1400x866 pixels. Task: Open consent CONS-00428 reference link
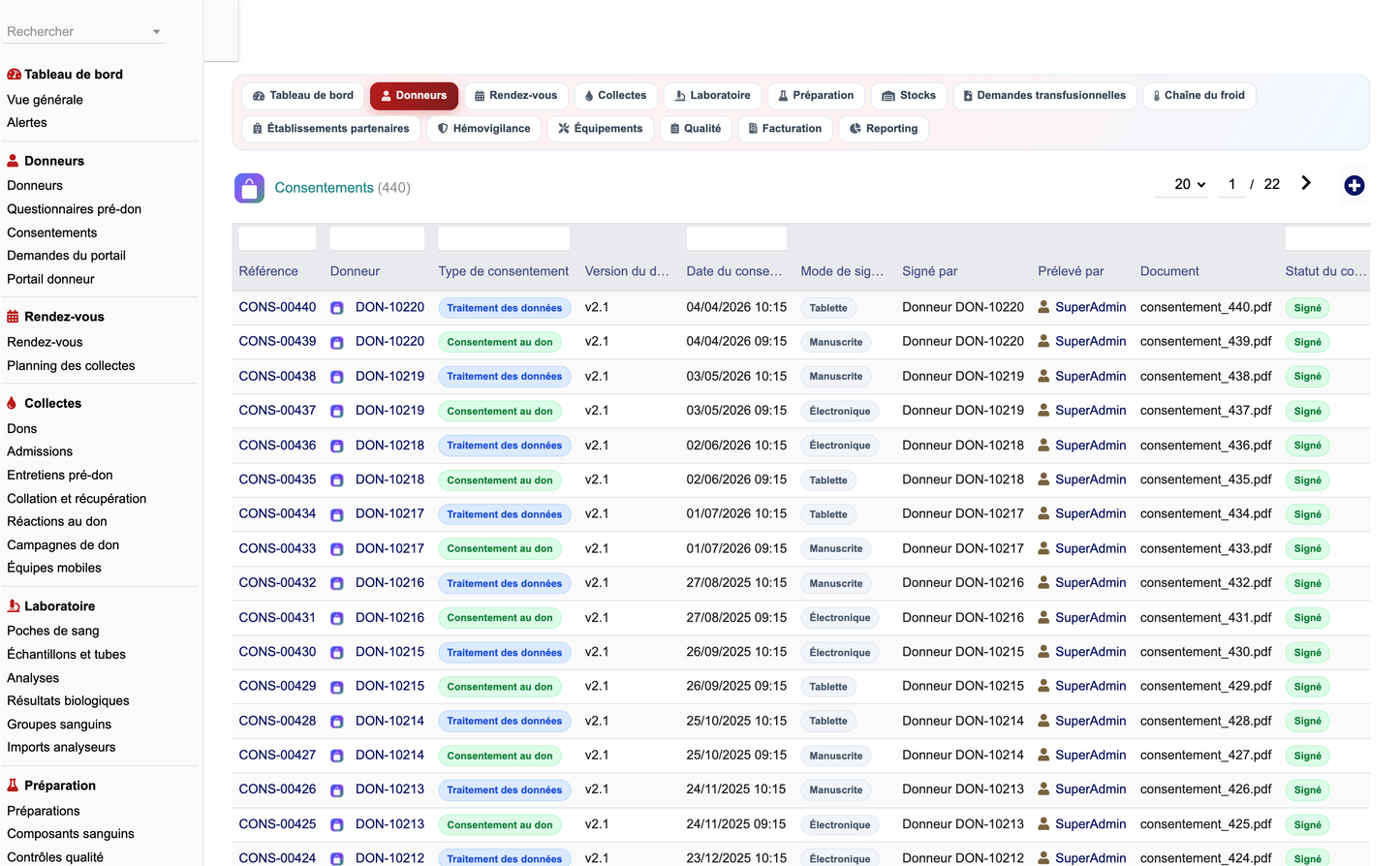coord(277,721)
